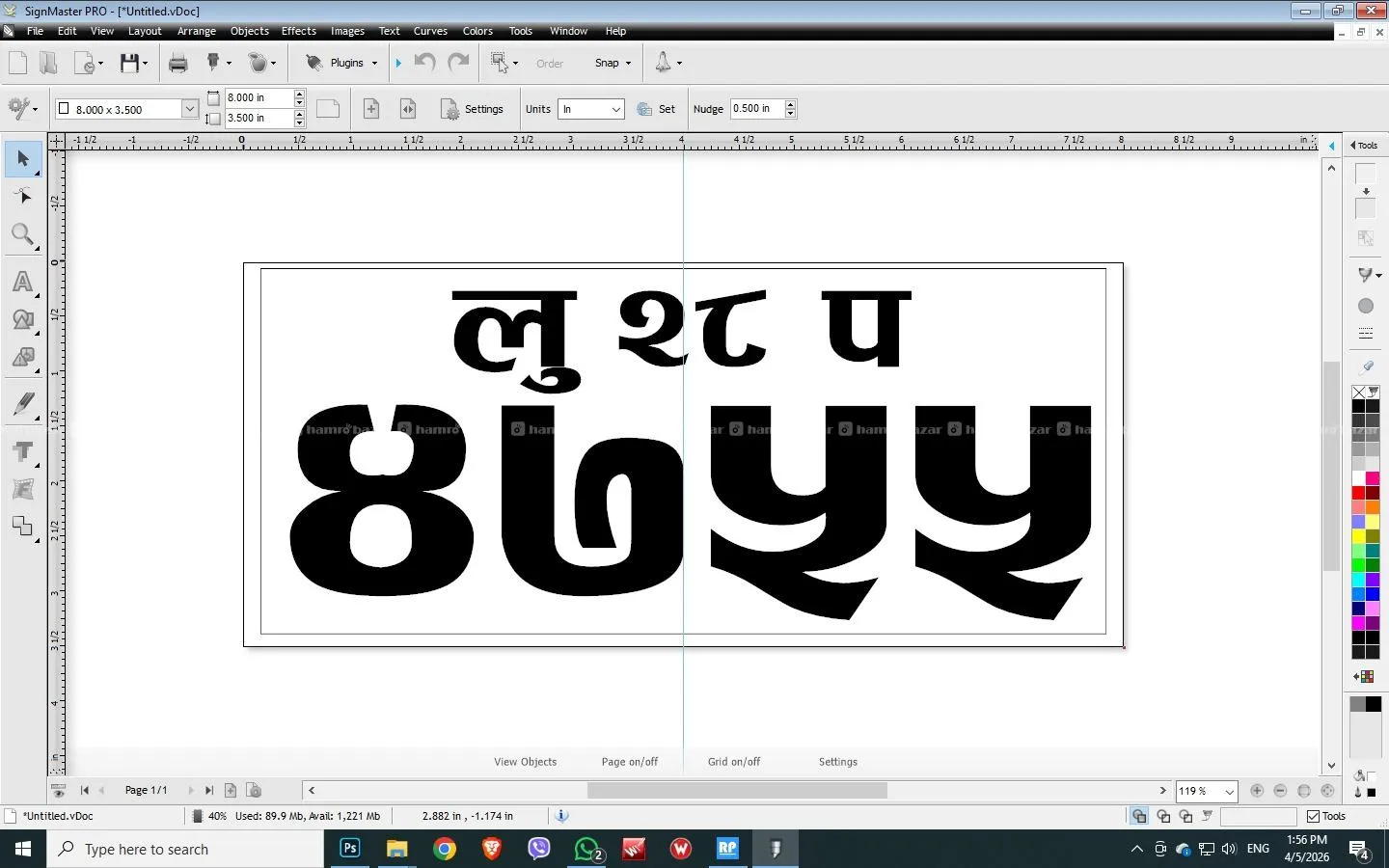The width and height of the screenshot is (1389, 868).
Task: Open the Curves menu
Action: [x=430, y=31]
